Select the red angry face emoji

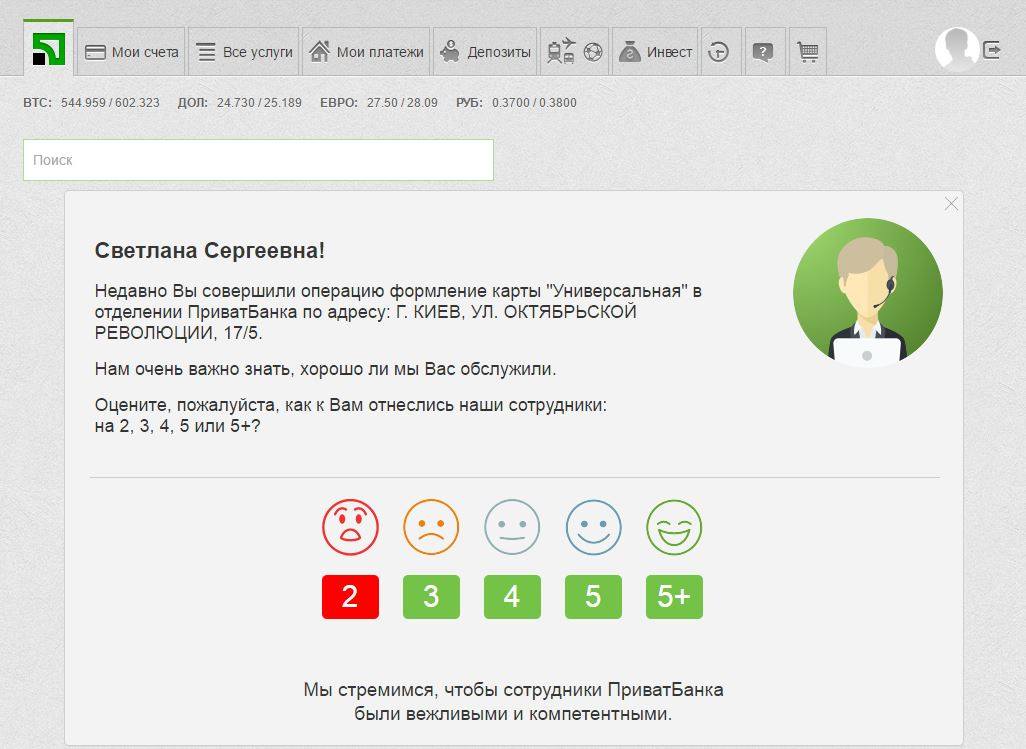point(350,528)
